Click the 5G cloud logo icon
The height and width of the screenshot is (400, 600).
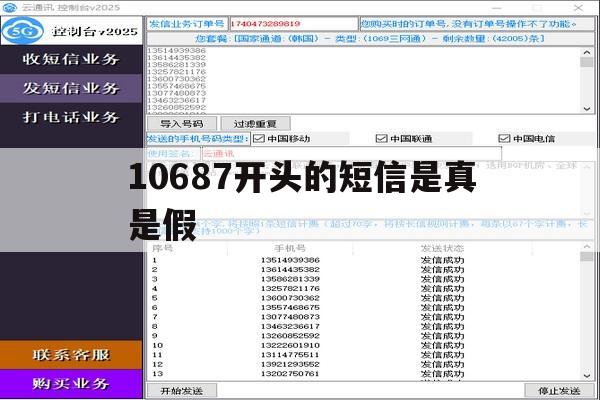(x=23, y=31)
